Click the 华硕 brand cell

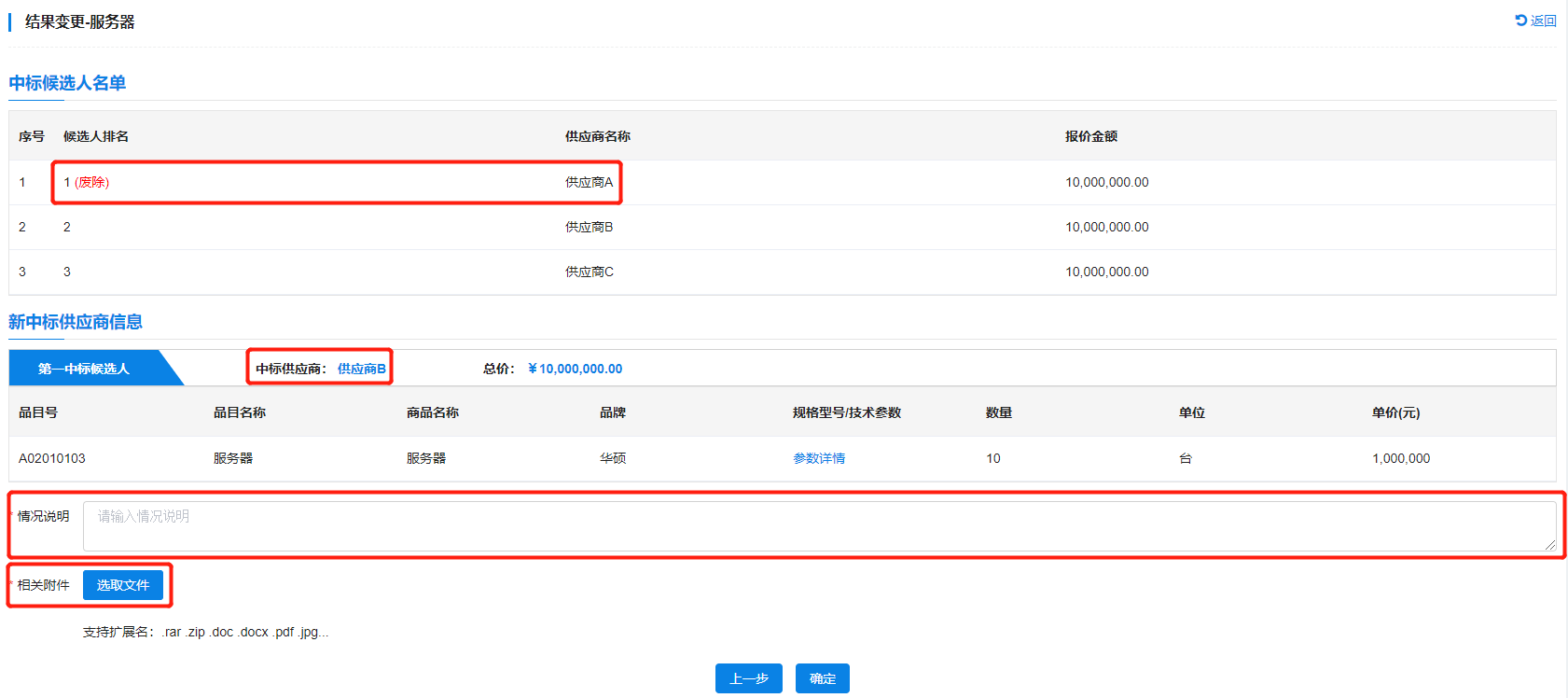click(x=612, y=458)
